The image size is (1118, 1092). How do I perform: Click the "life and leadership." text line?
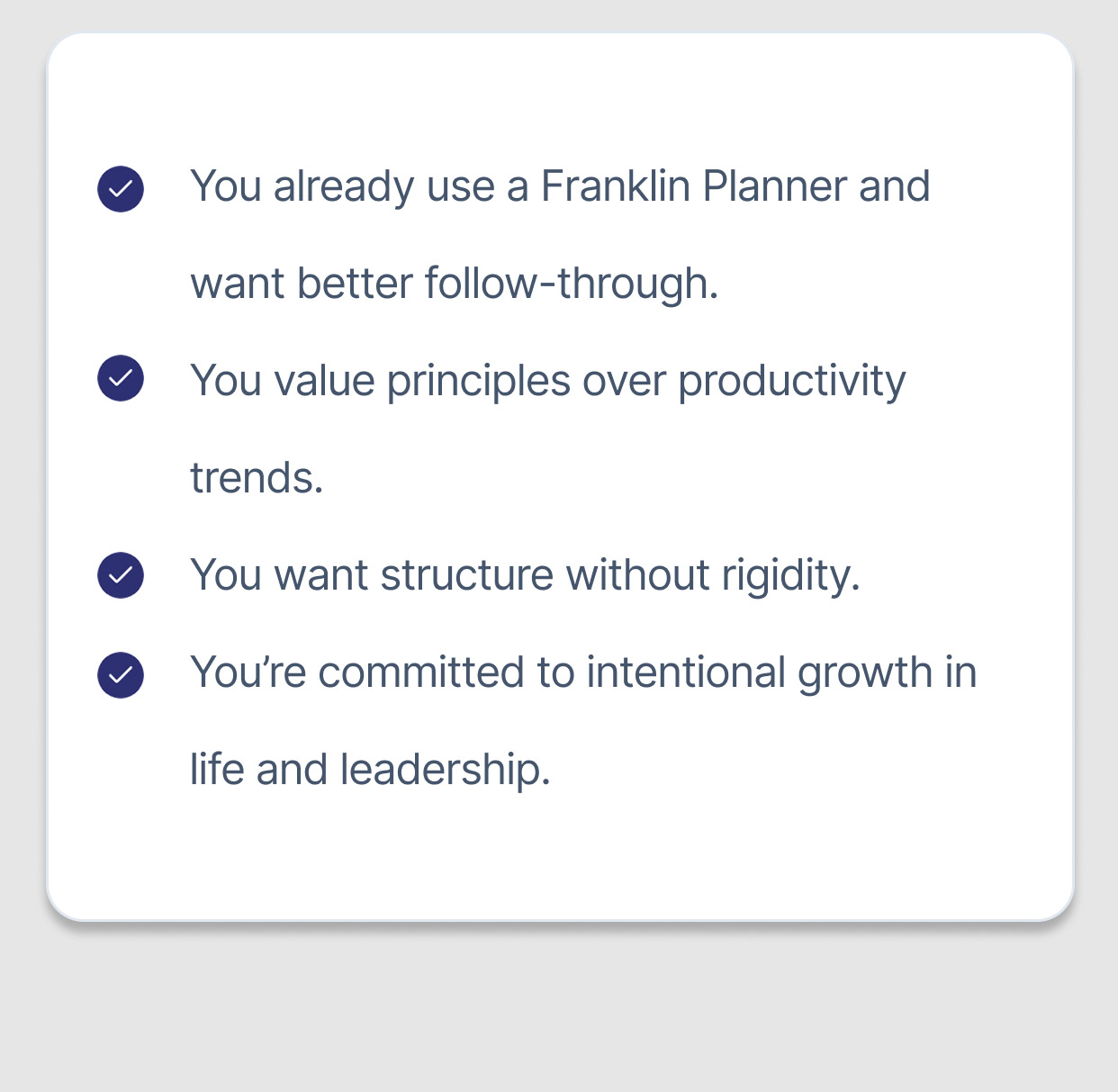coord(370,771)
